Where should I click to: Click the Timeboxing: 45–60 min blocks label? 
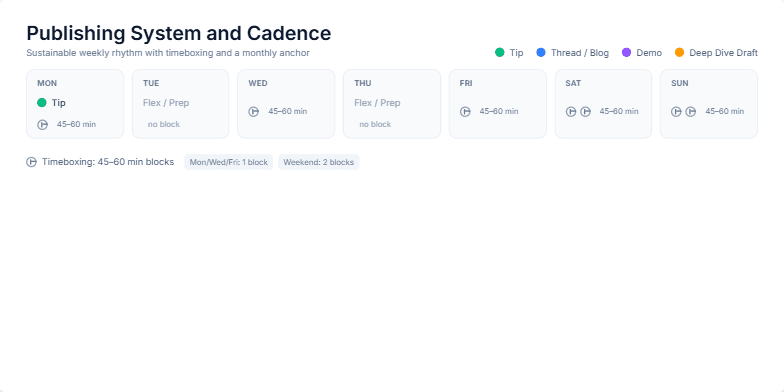tap(108, 162)
